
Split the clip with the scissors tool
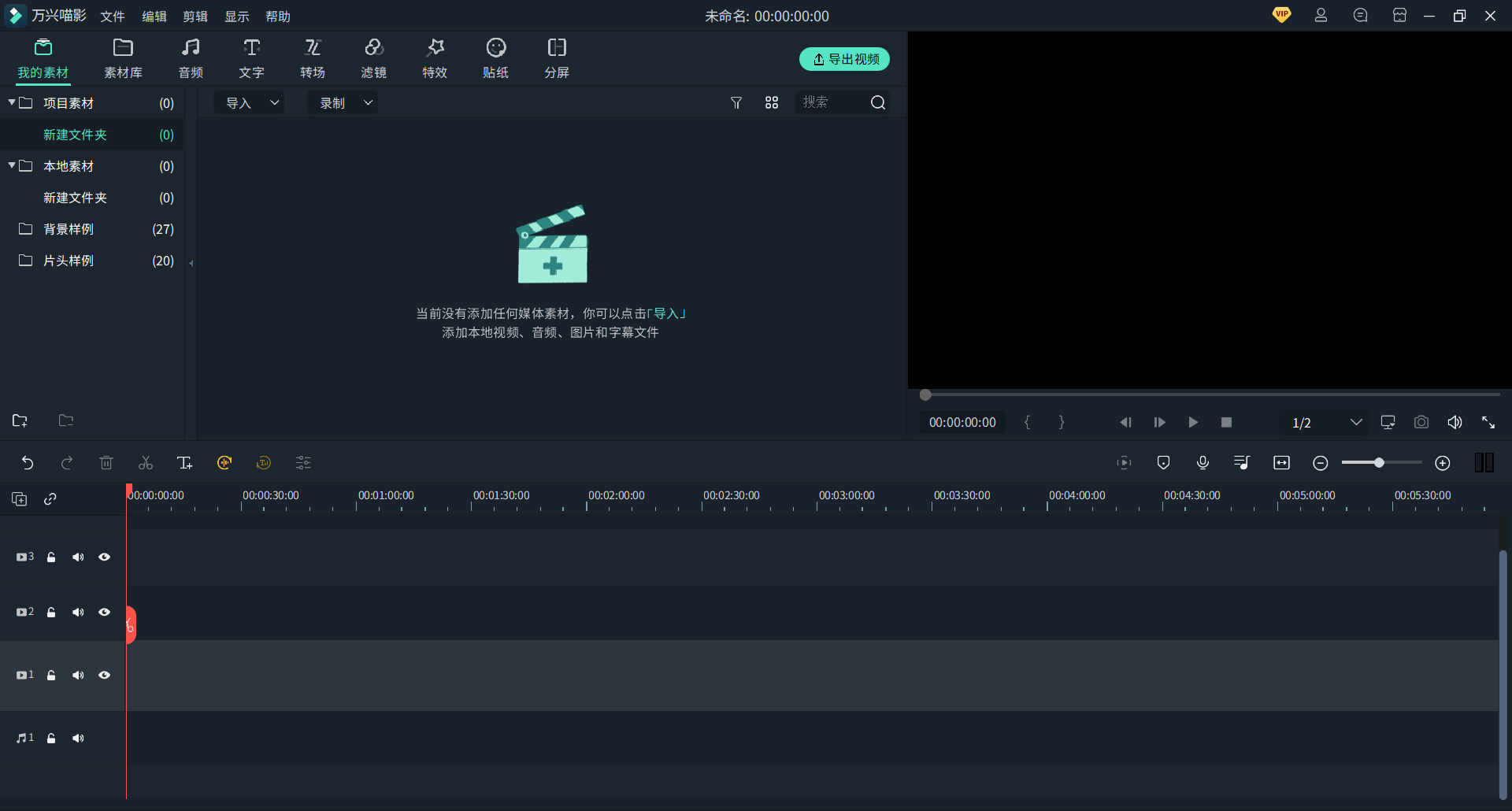pyautogui.click(x=145, y=462)
